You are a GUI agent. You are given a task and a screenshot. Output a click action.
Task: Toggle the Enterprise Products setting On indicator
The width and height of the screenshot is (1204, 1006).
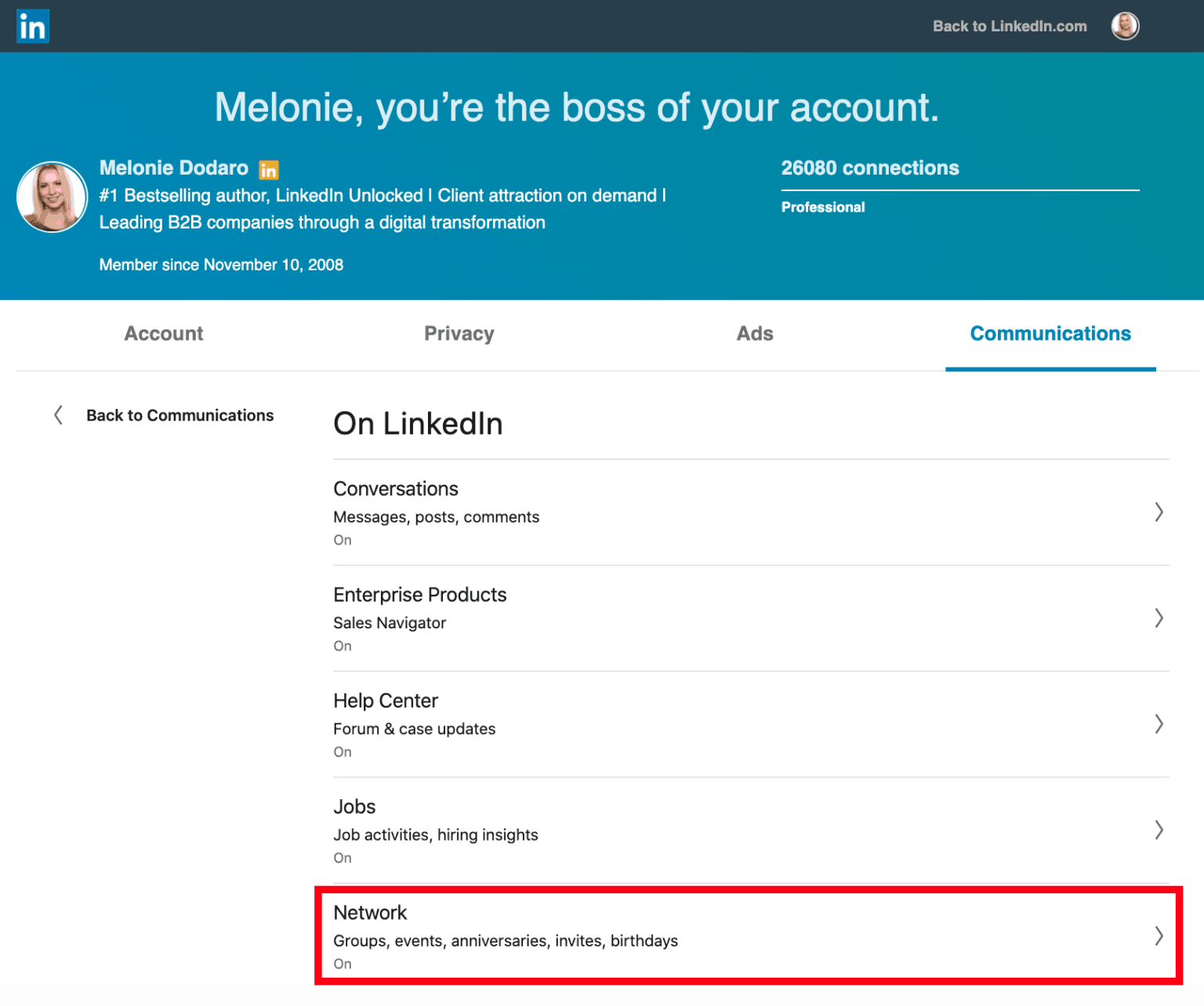(x=343, y=646)
